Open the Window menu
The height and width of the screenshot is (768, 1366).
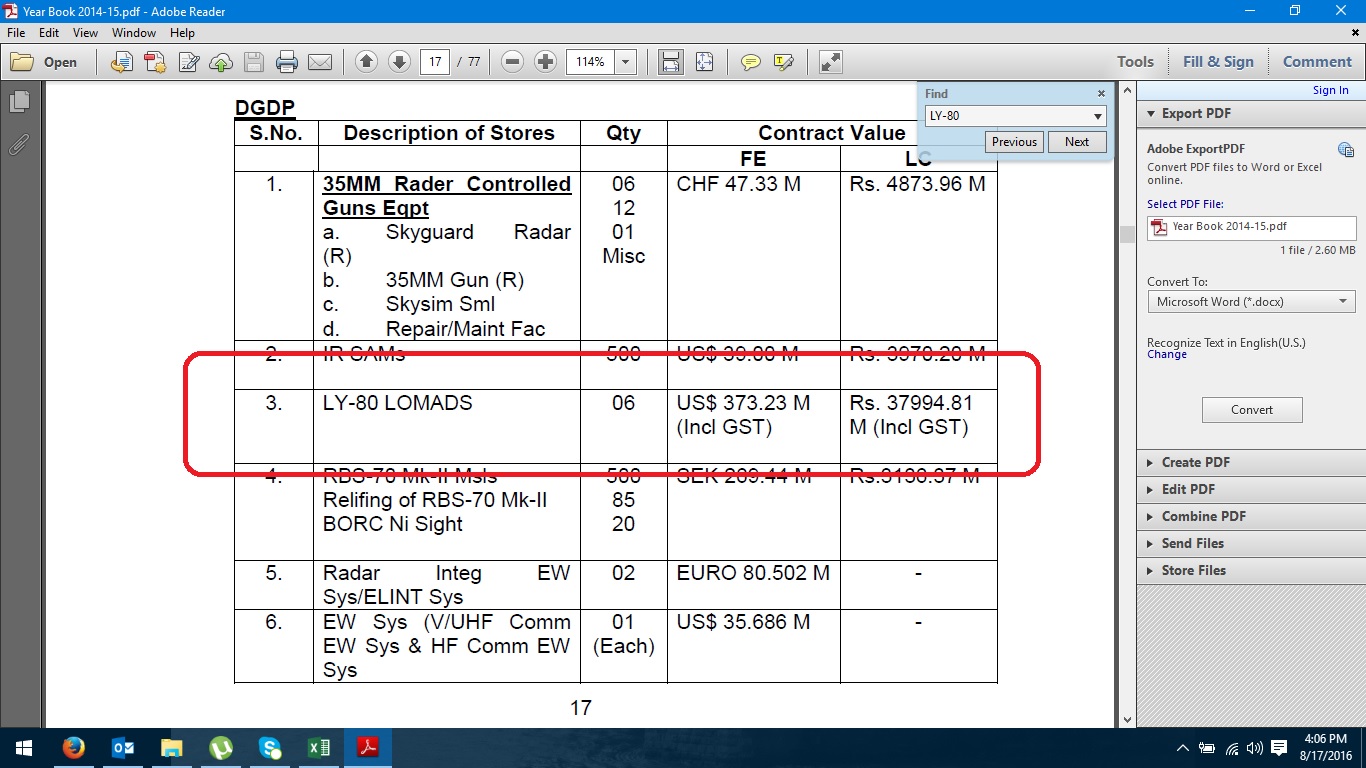134,33
